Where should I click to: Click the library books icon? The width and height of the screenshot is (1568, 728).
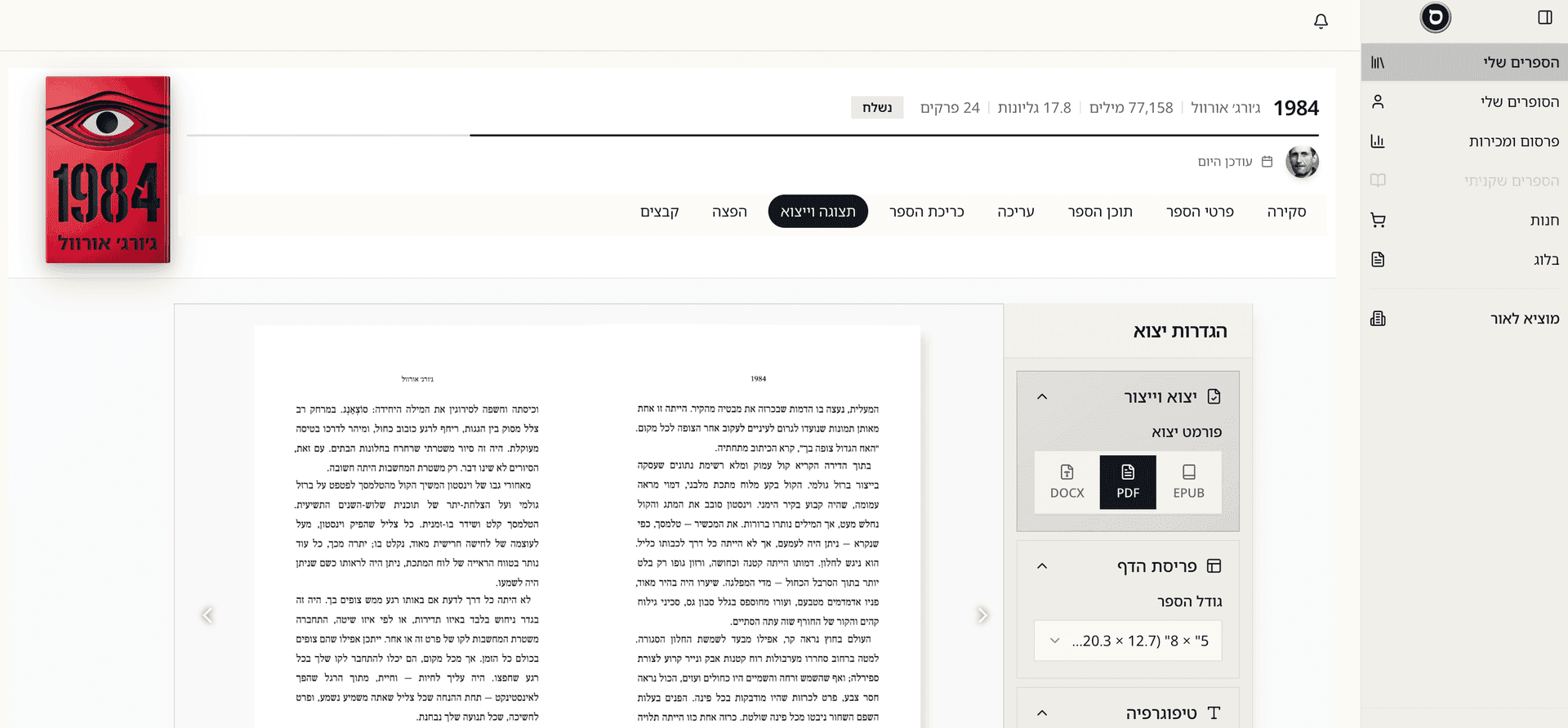(1378, 62)
